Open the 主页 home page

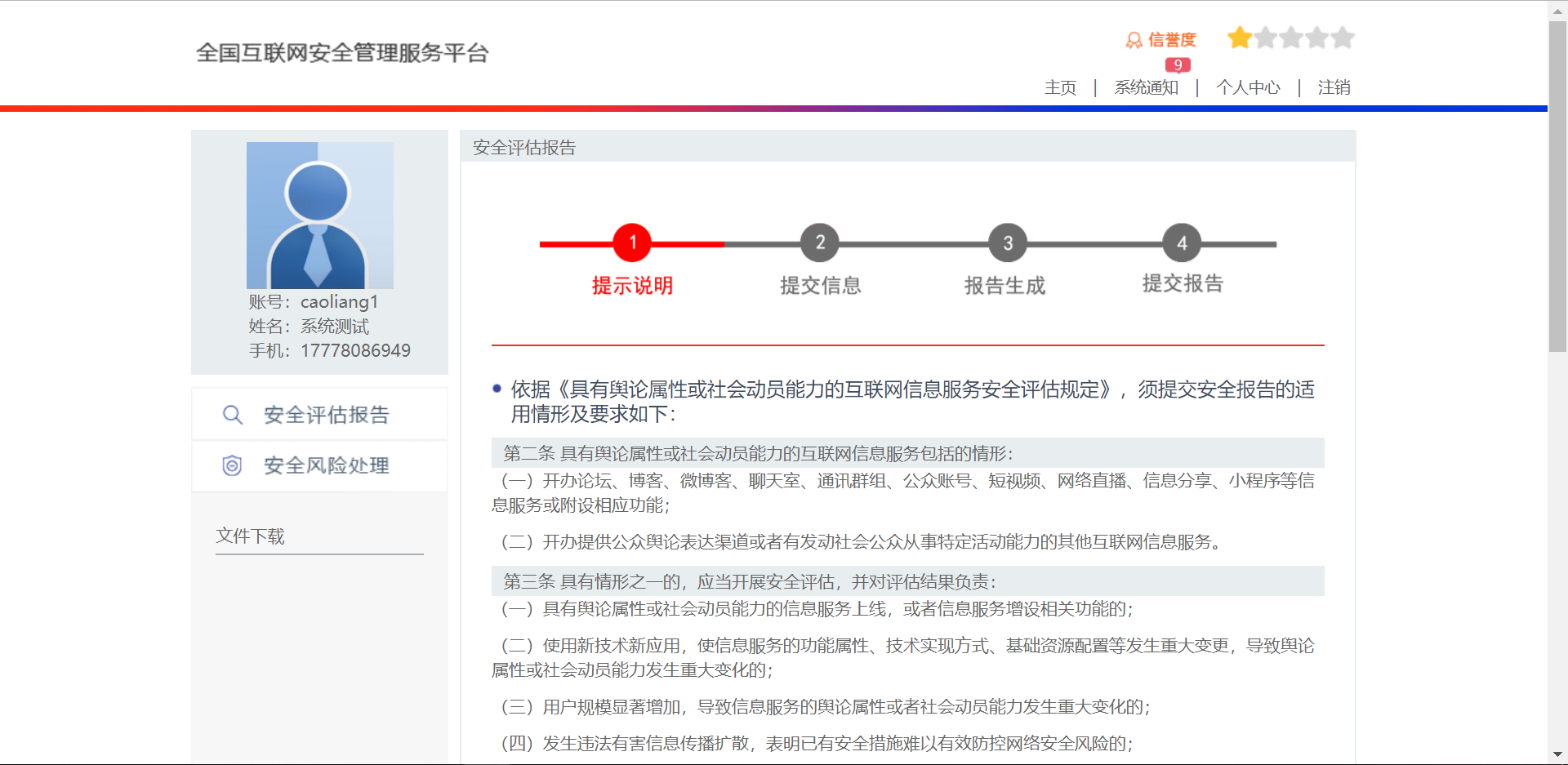1060,87
